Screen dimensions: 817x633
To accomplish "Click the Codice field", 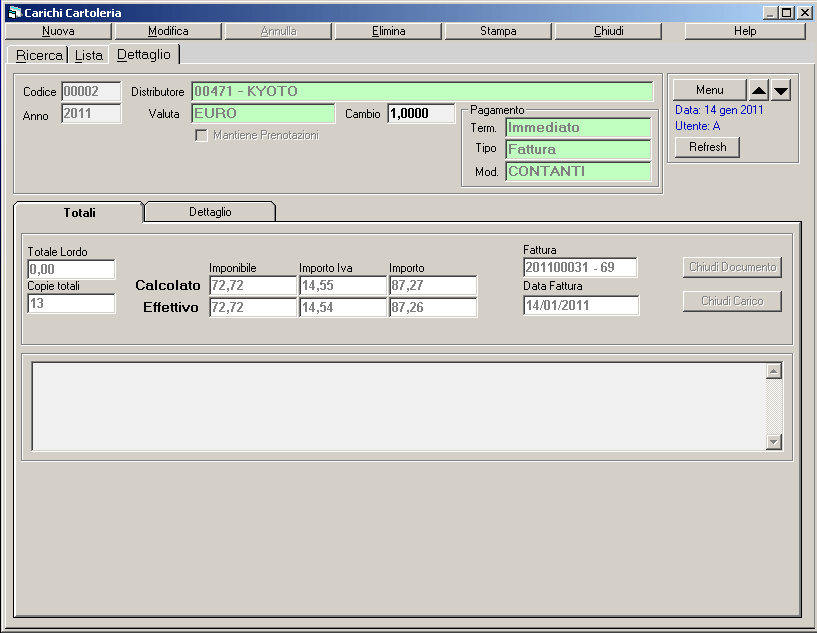I will point(91,91).
